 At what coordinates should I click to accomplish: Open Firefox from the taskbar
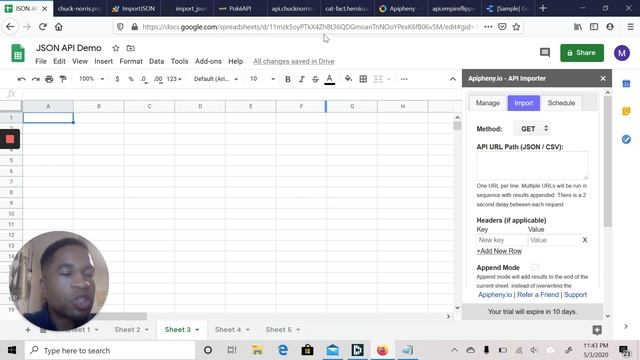pos(382,350)
